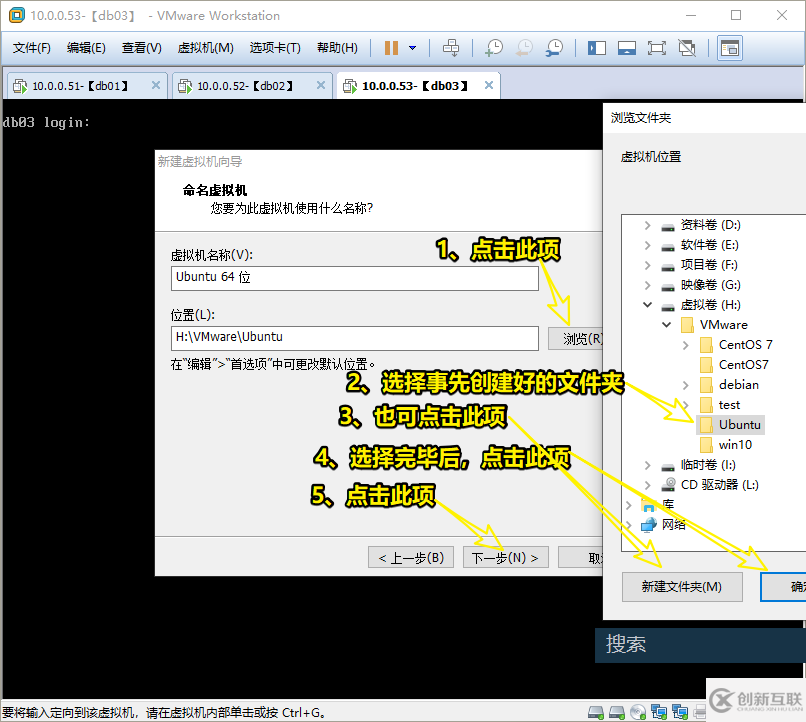Expand the 映像卷 (G:) drive node
Screen dimensions: 806x722
(648, 285)
